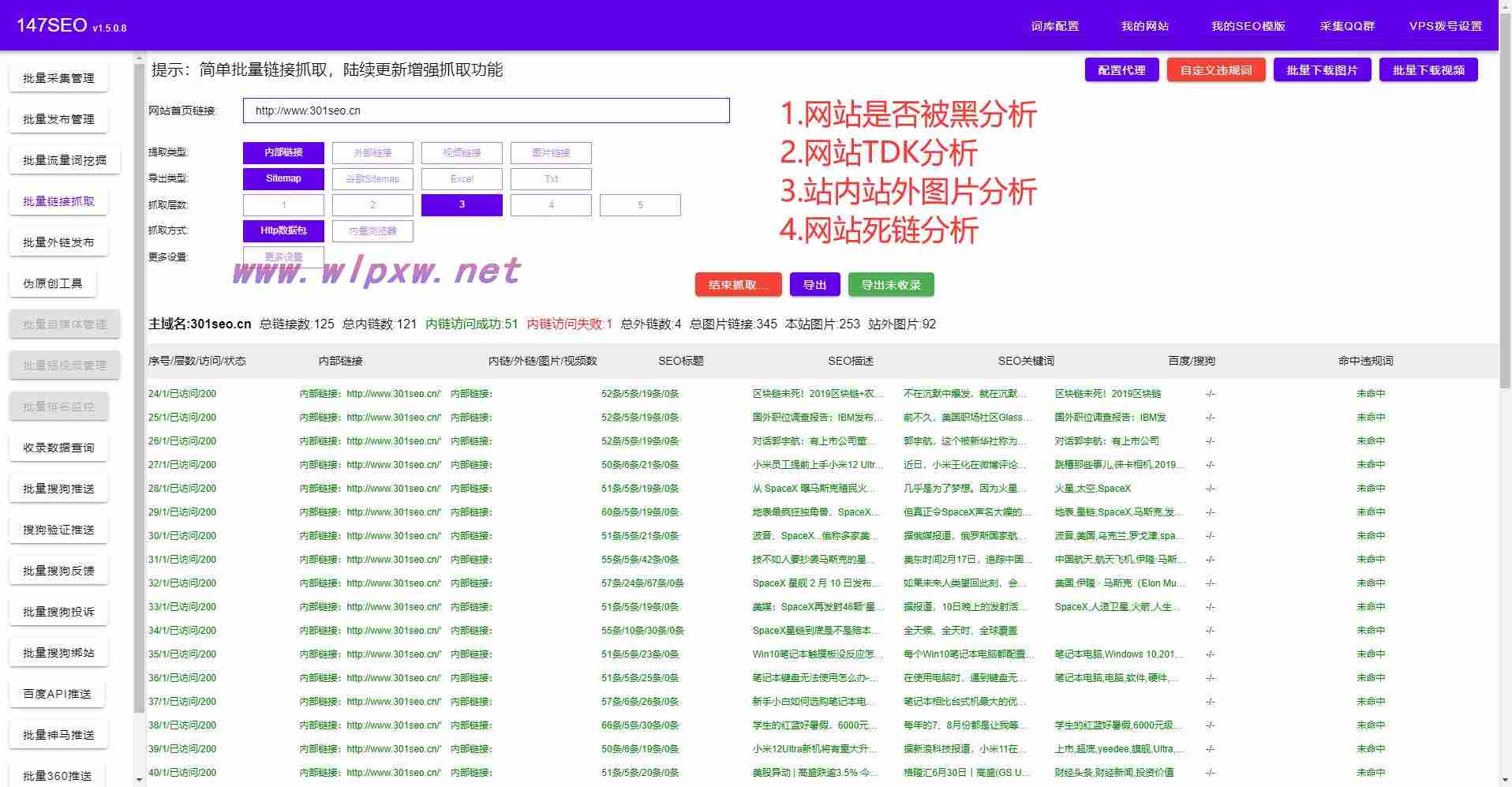The width and height of the screenshot is (1512, 787).
Task: Click count cell 57条/24条/67条/0条
Action: [x=642, y=583]
